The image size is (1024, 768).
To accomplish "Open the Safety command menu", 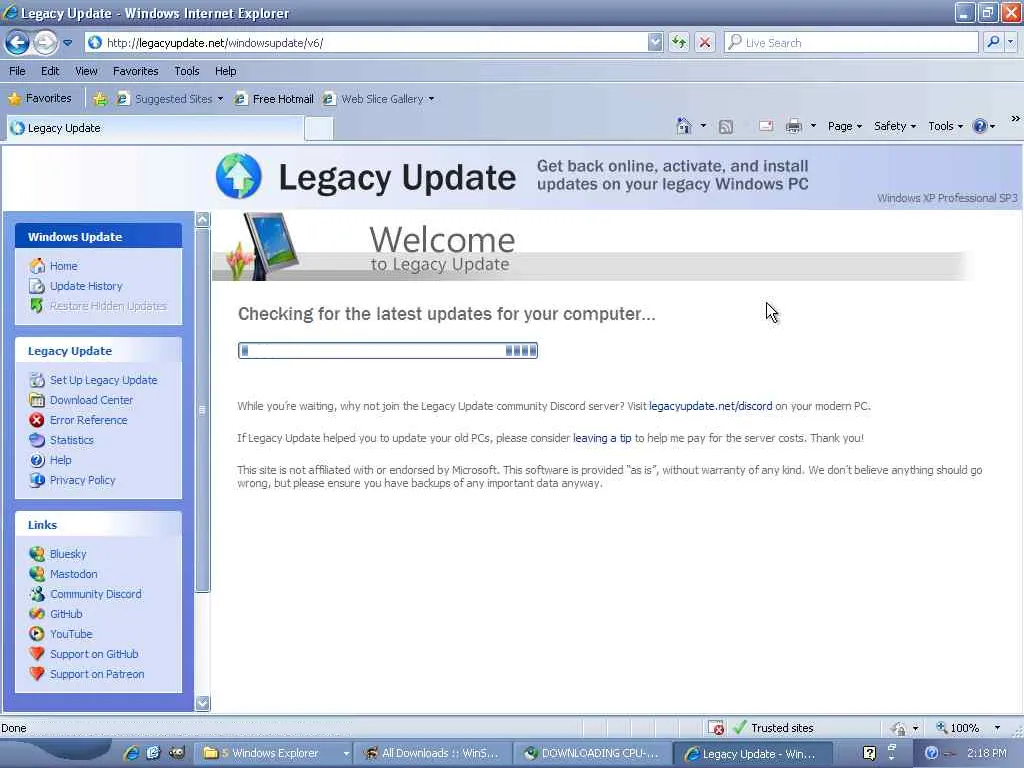I will pyautogui.click(x=895, y=126).
